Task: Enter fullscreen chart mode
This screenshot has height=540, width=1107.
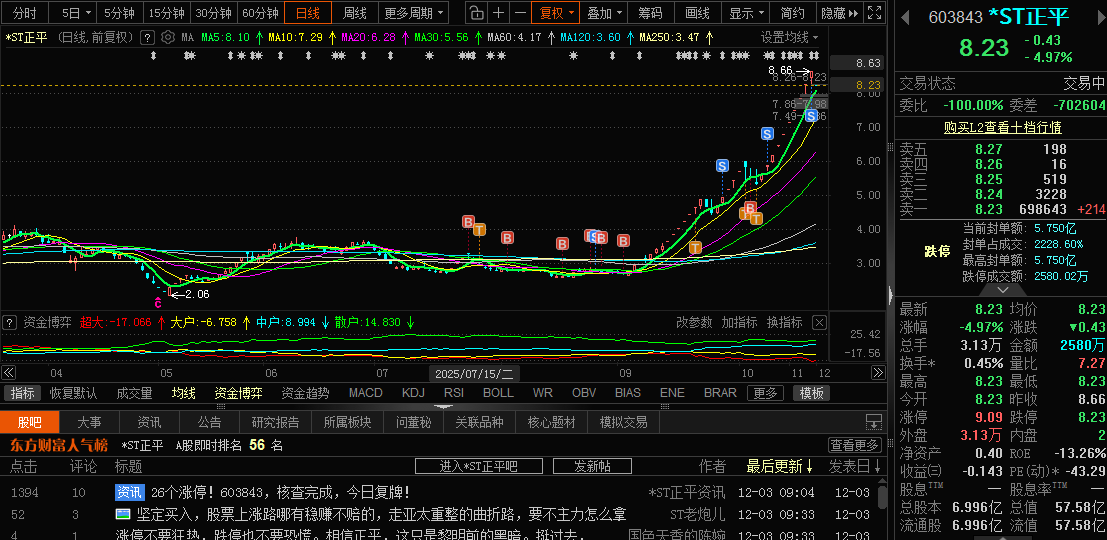Action: tap(873, 13)
